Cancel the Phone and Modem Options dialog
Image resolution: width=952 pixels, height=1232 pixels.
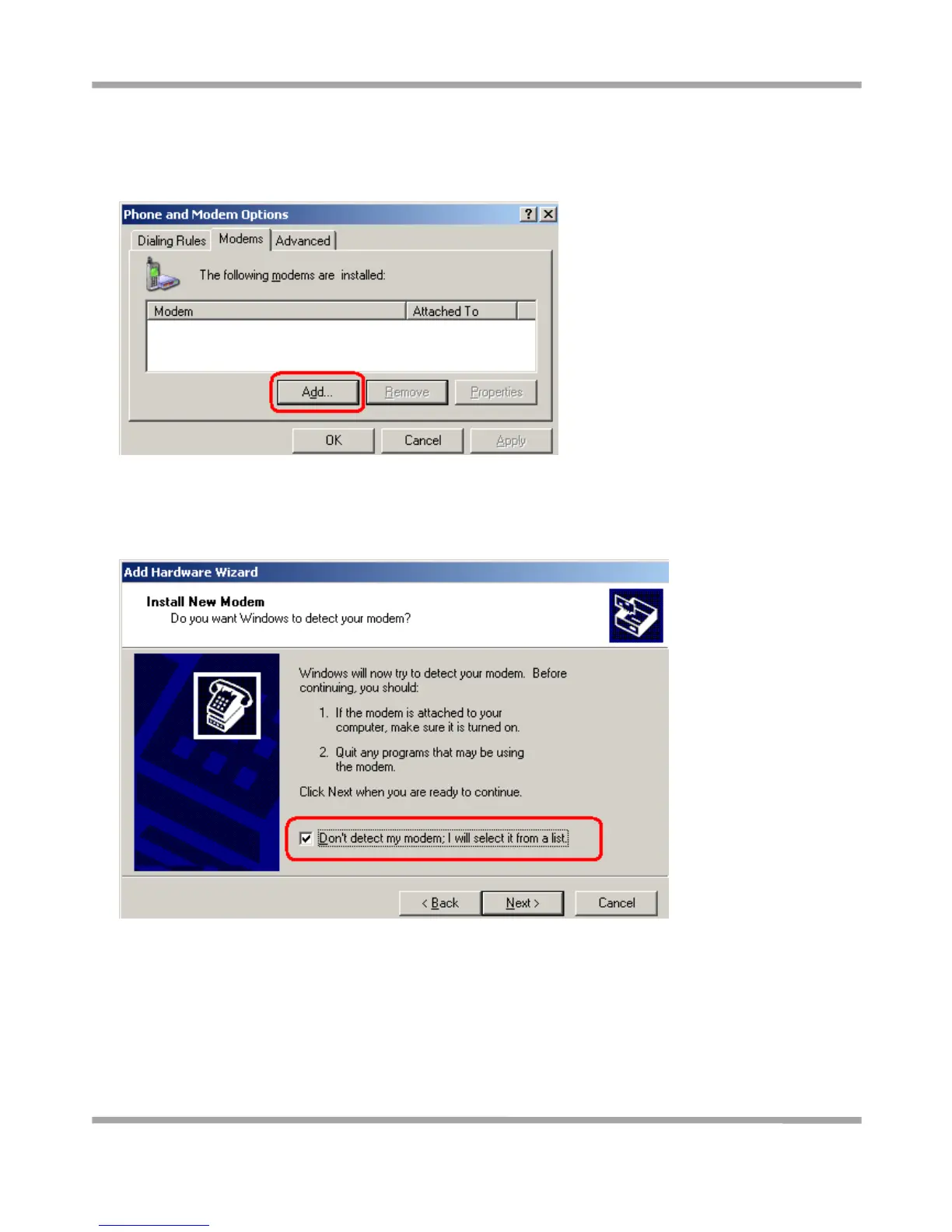(422, 440)
